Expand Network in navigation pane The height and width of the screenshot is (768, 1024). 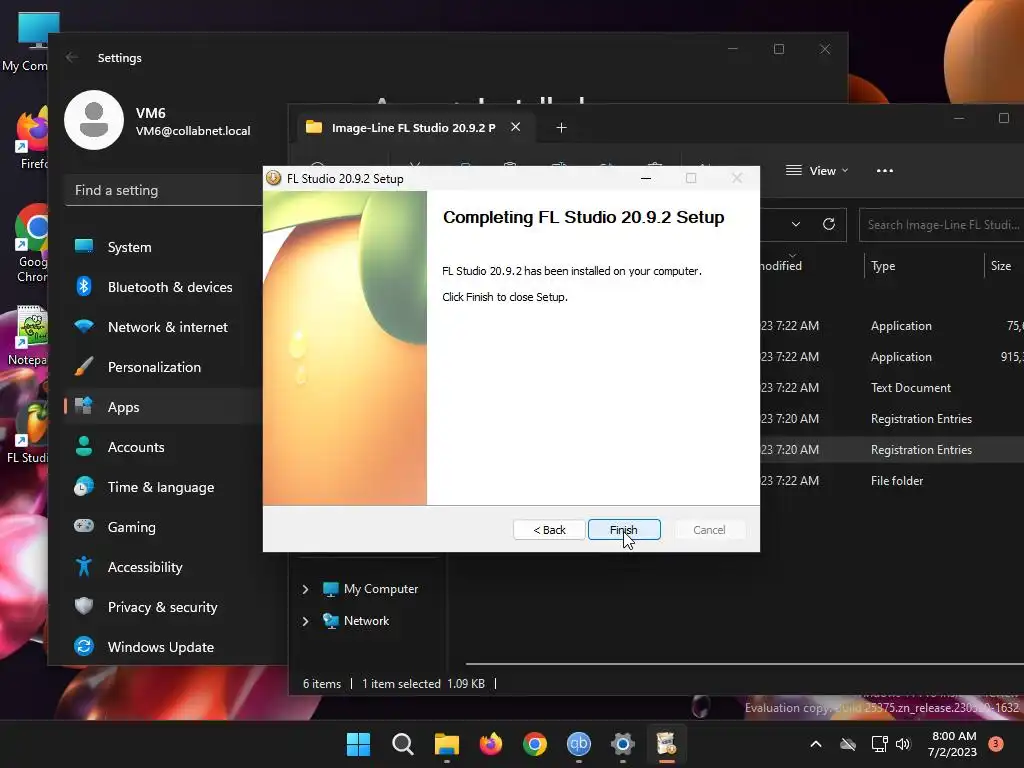point(305,621)
